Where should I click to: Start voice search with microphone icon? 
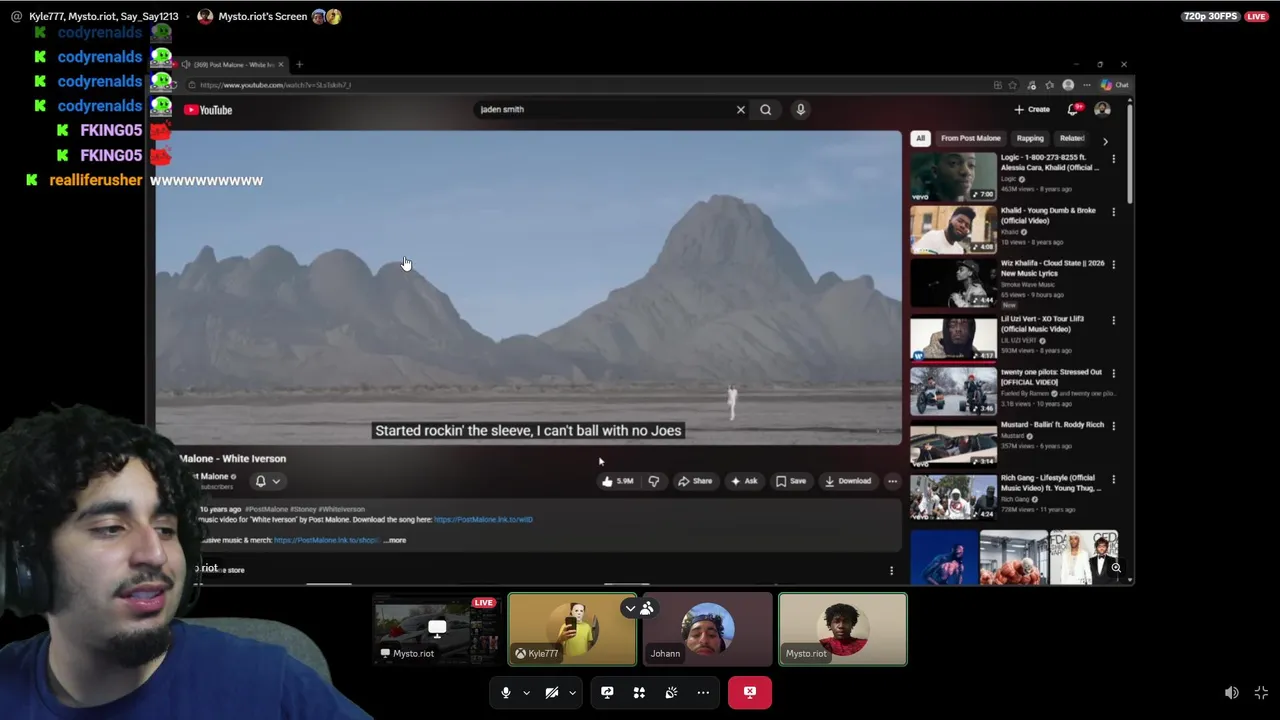(x=801, y=110)
